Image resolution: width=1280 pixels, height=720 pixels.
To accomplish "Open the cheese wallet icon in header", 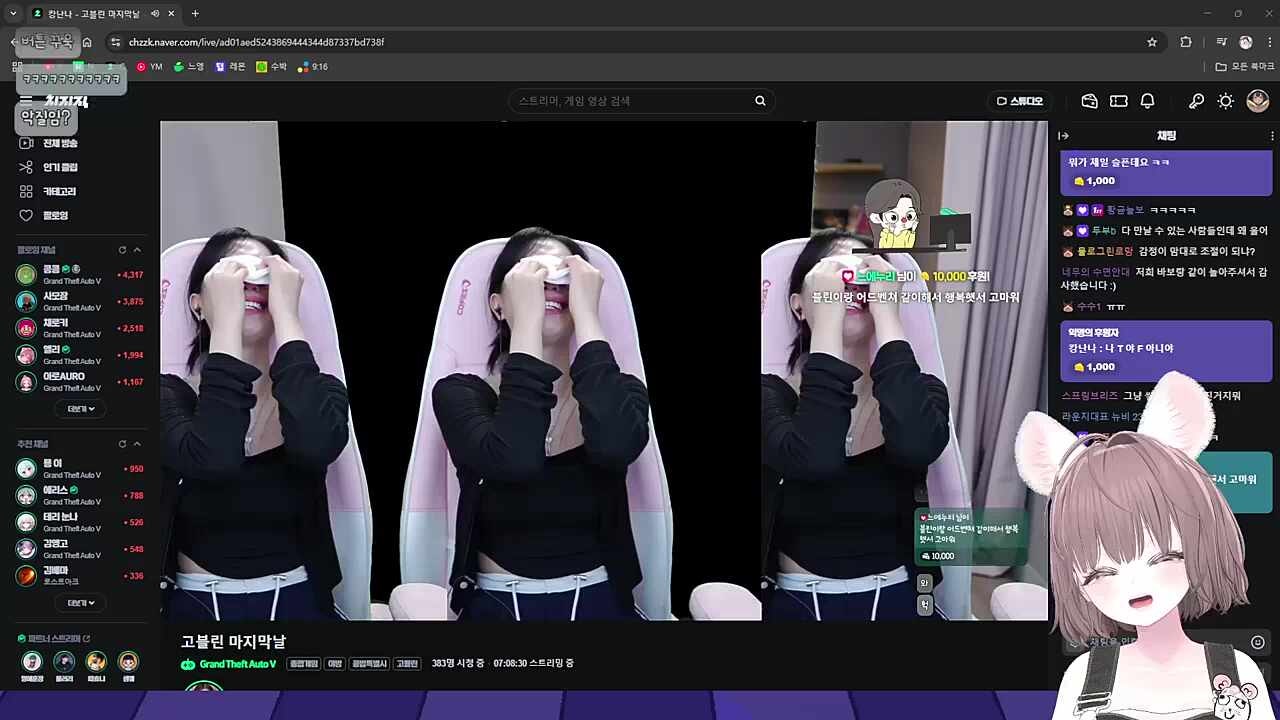I will point(1090,101).
